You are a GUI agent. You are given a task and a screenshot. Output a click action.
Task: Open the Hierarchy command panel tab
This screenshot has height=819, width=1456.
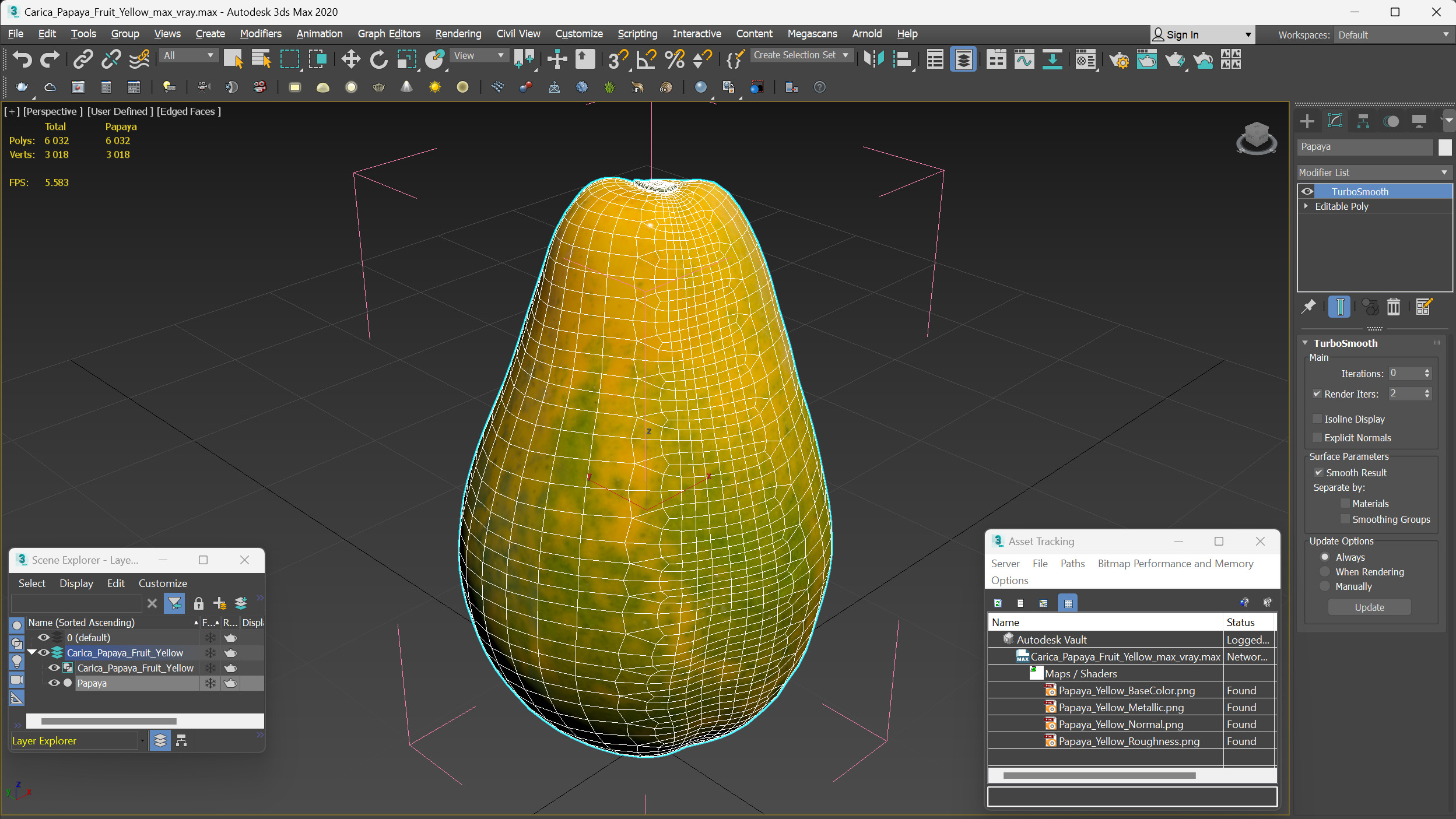click(1363, 121)
